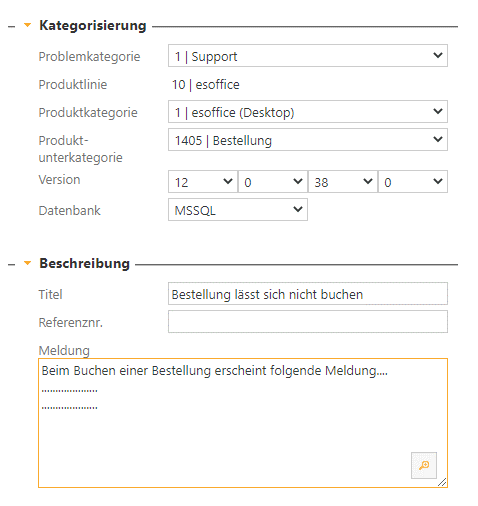Image resolution: width=478 pixels, height=506 pixels.
Task: Open the magnifier icon in Meldung box
Action: (x=423, y=465)
